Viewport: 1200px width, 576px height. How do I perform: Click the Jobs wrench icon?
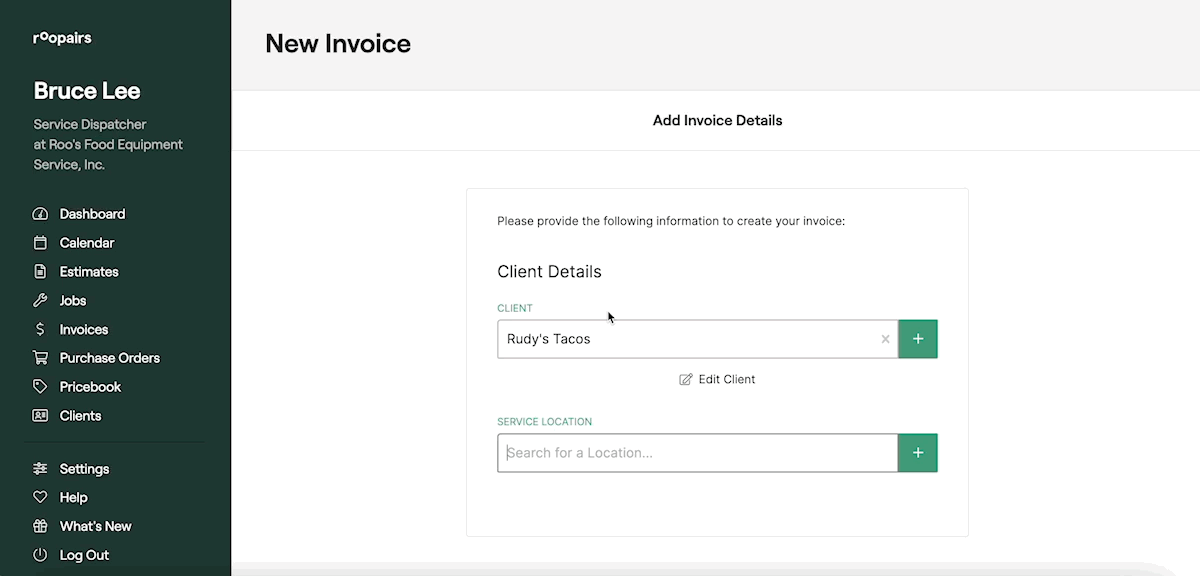point(40,301)
